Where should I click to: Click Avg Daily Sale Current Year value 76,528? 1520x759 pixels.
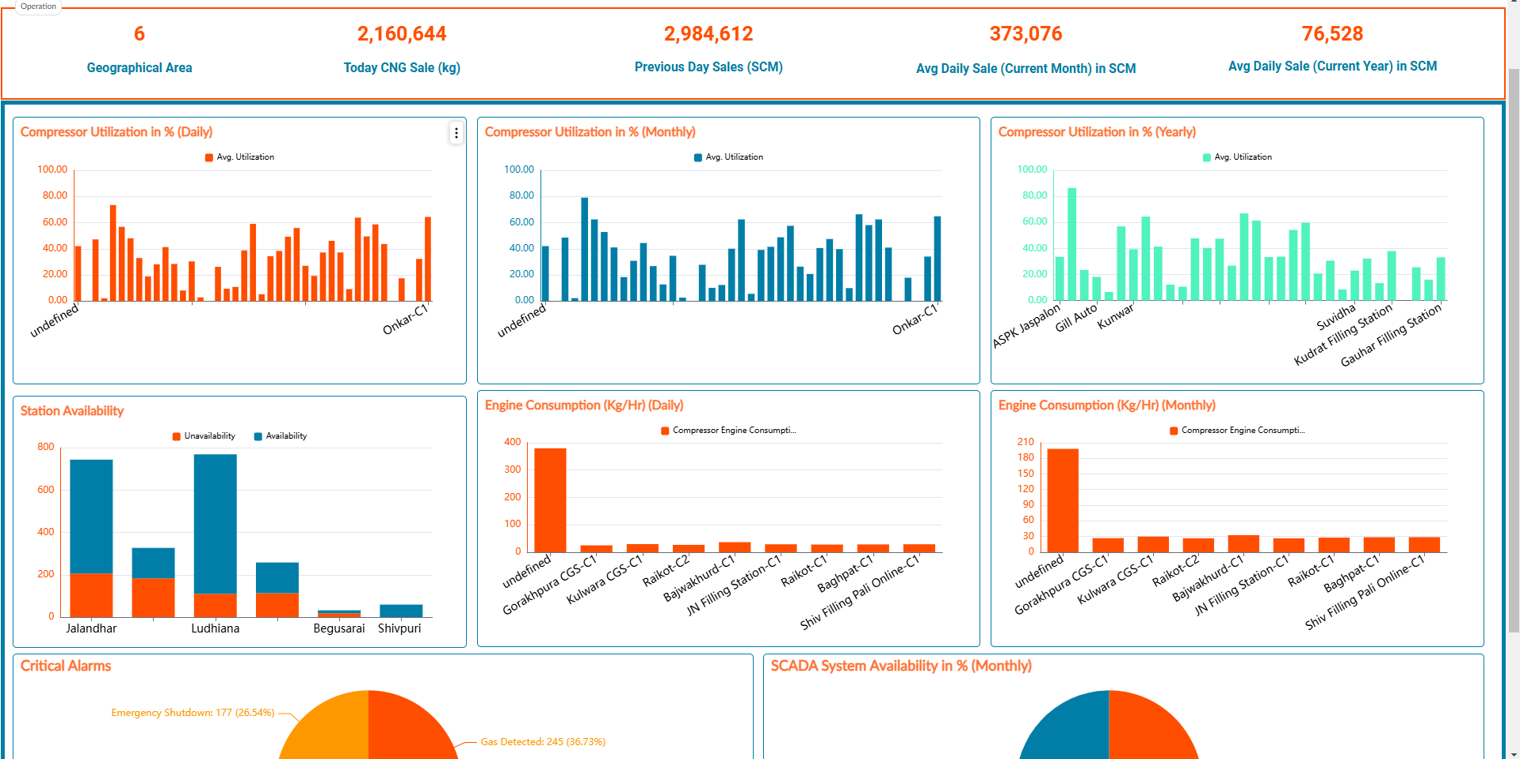[1332, 34]
